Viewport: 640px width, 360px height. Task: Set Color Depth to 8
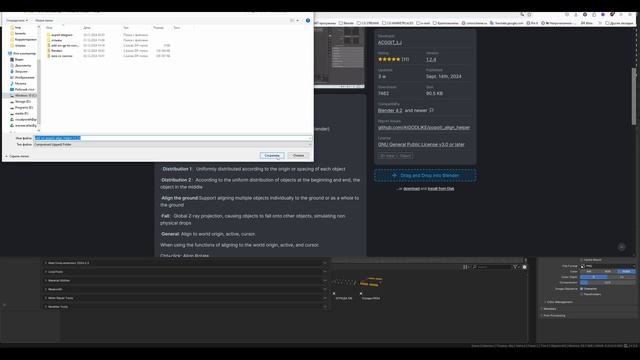594,277
